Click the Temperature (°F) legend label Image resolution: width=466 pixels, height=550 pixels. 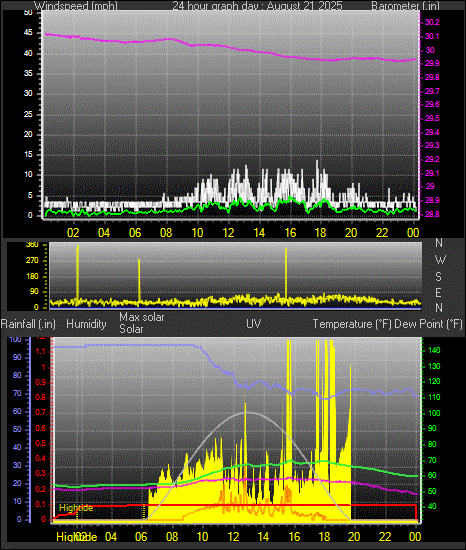pyautogui.click(x=352, y=324)
